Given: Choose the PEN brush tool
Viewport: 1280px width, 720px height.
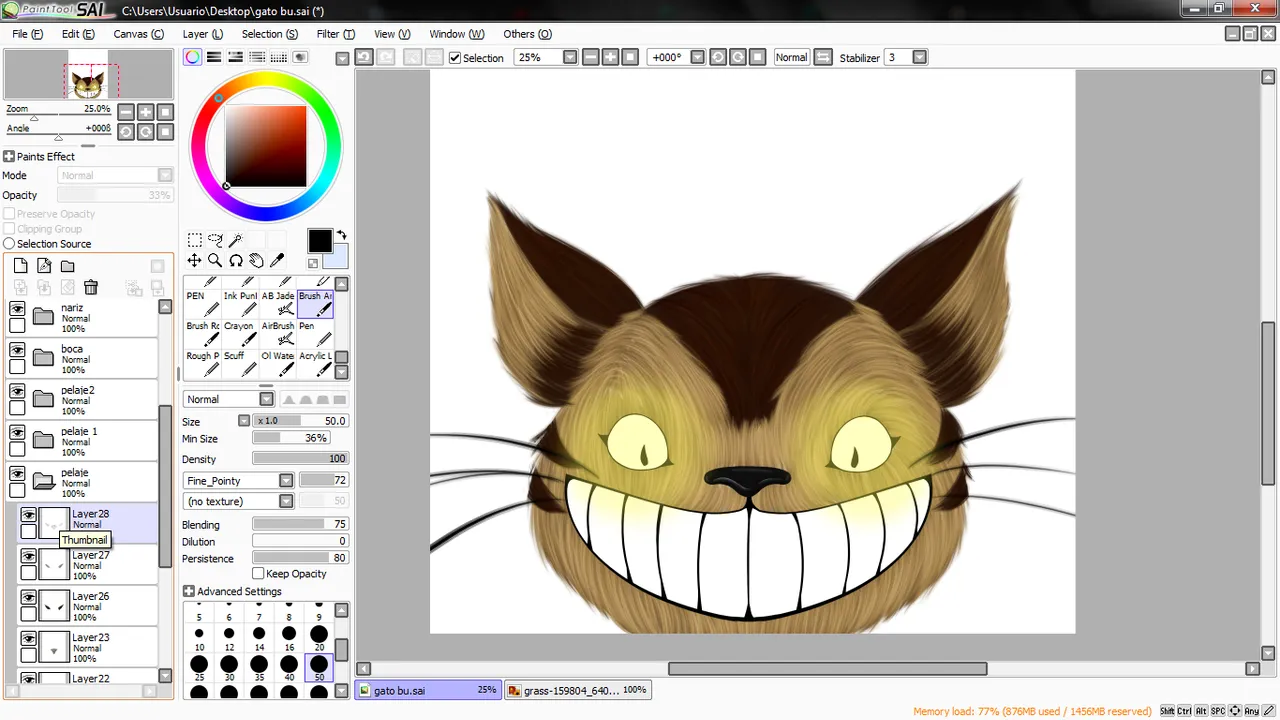Looking at the screenshot, I should [201, 302].
